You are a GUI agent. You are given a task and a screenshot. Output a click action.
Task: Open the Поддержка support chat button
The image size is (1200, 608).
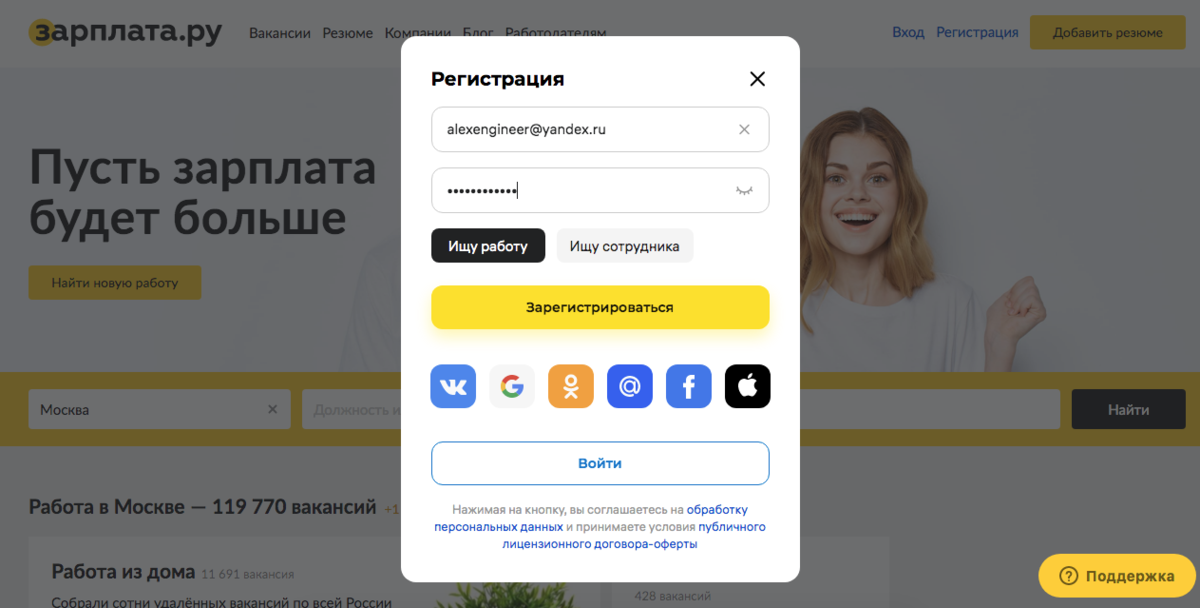pos(1117,576)
